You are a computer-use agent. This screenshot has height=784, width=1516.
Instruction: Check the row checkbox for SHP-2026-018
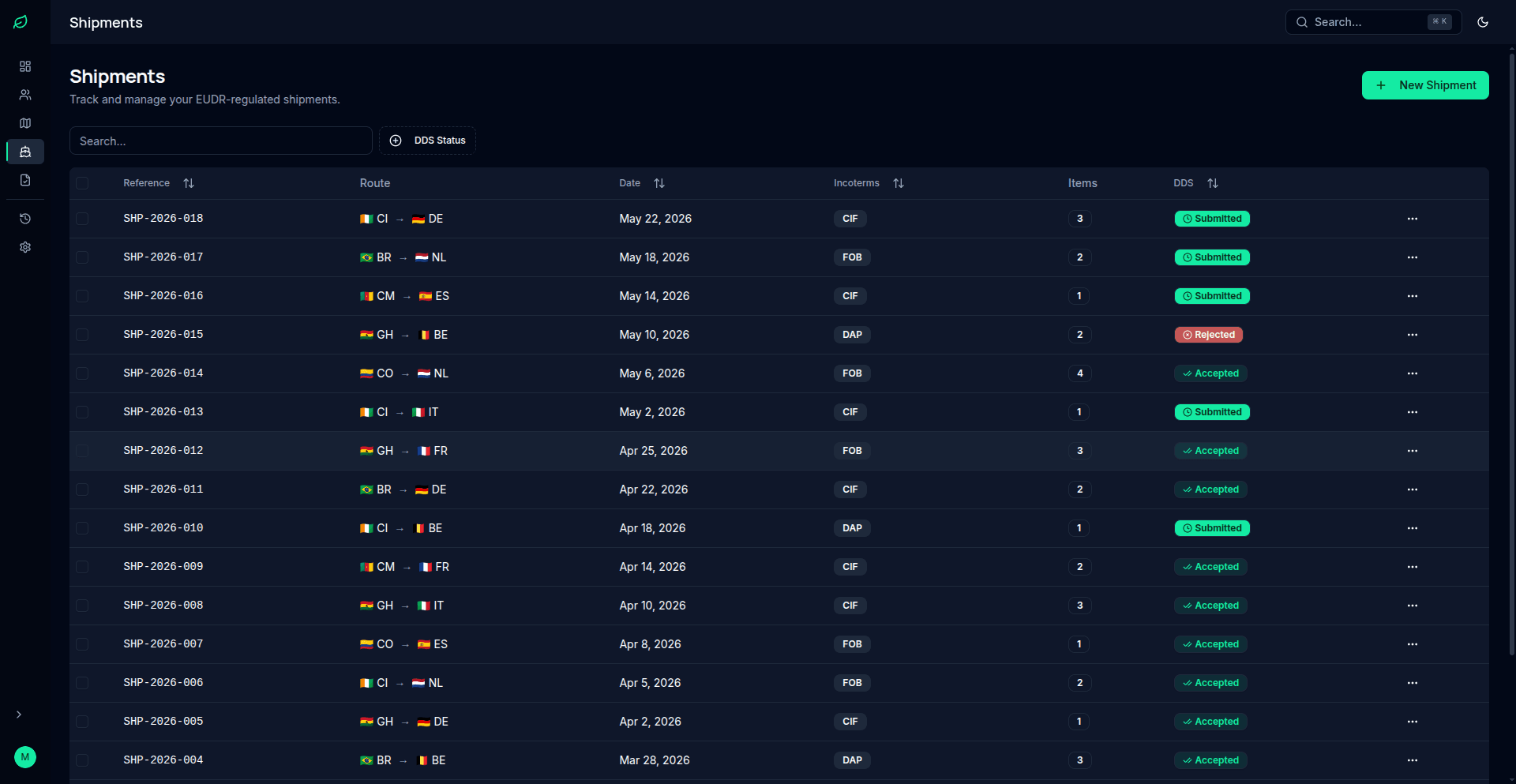pyautogui.click(x=82, y=218)
